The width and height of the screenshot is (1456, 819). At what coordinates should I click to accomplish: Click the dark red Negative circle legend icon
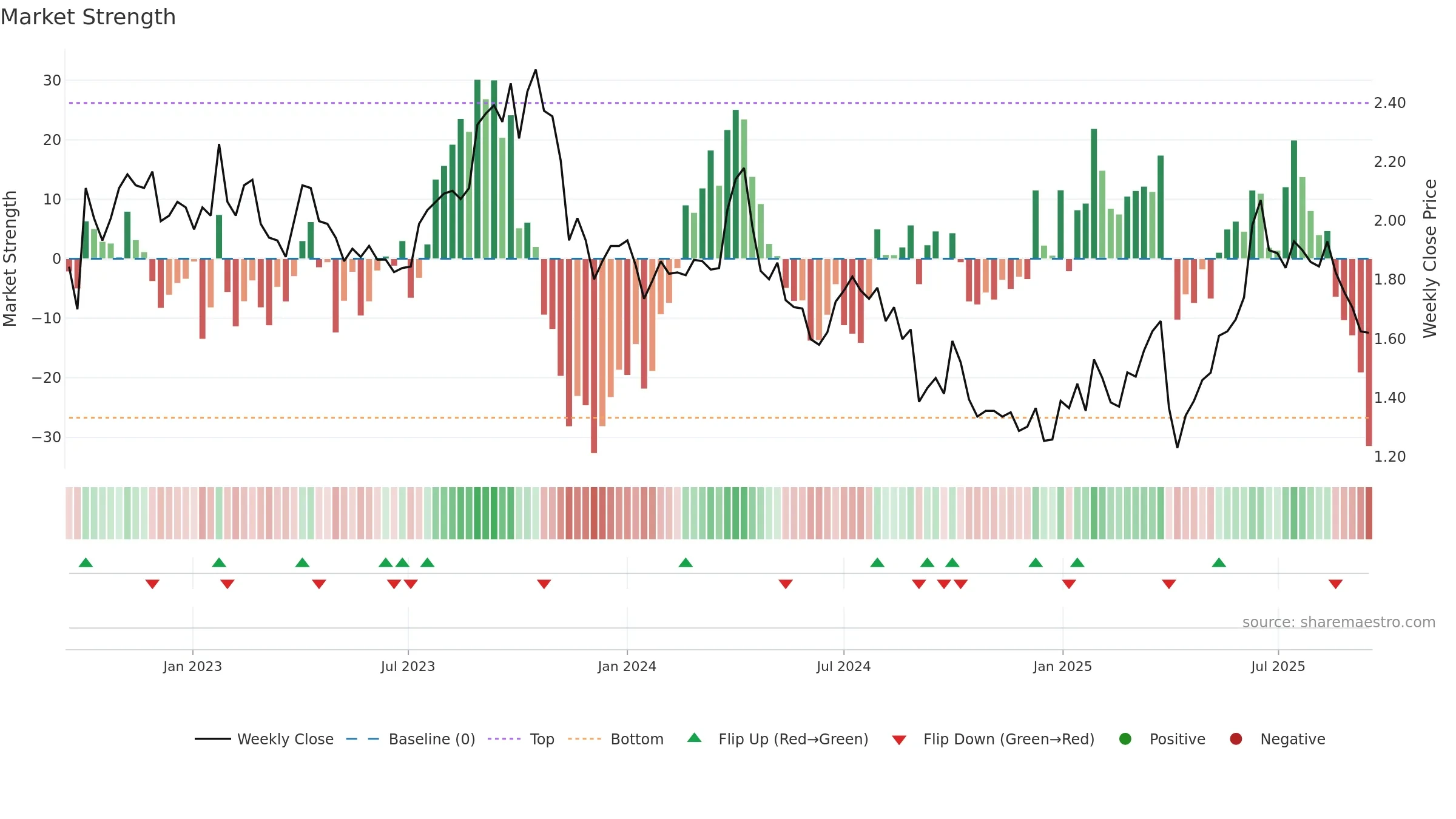[1236, 739]
